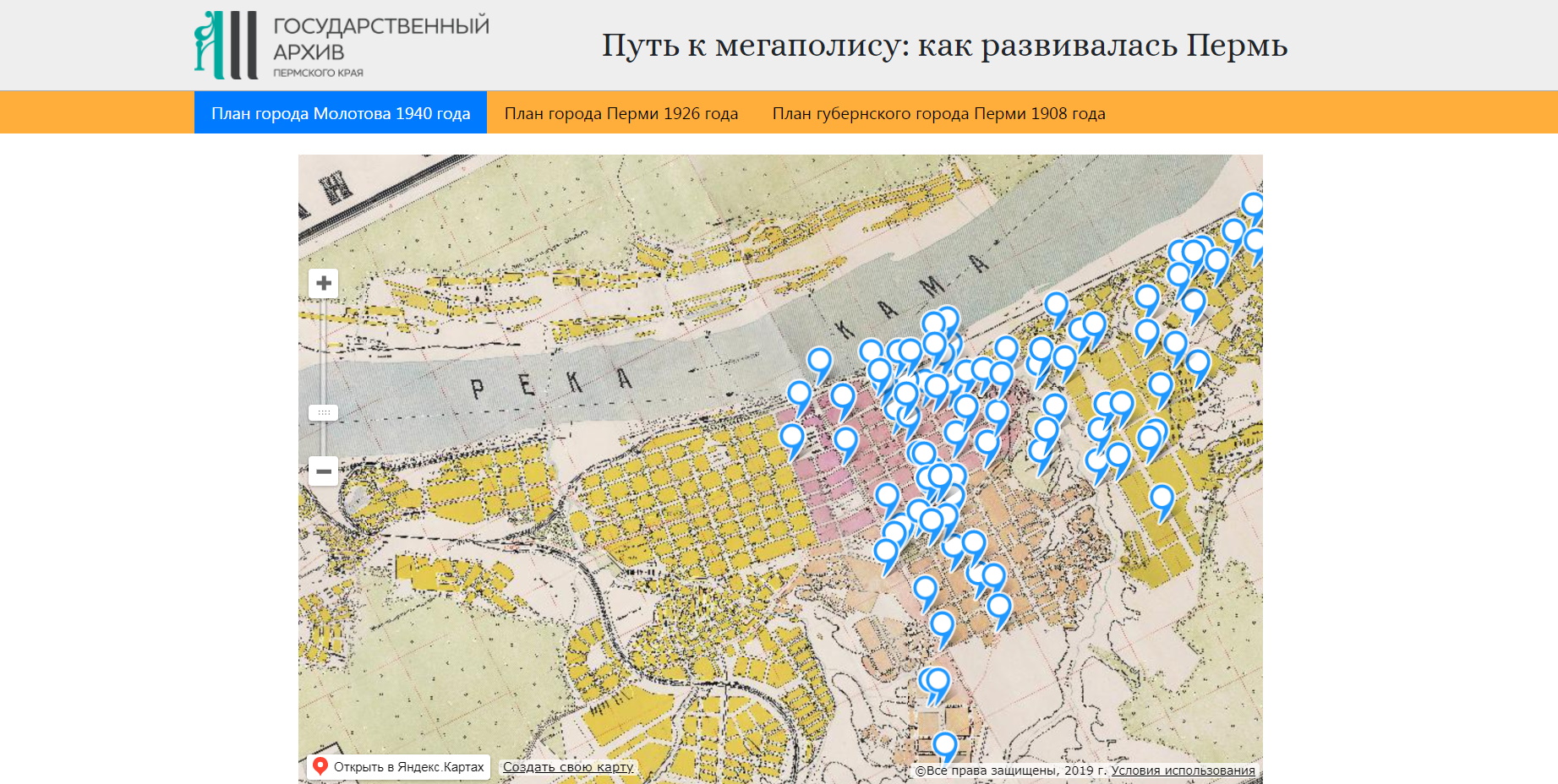Image resolution: width=1558 pixels, height=784 pixels.
Task: Open План губернского города Перми 1908 года tab
Action: pyautogui.click(x=938, y=113)
